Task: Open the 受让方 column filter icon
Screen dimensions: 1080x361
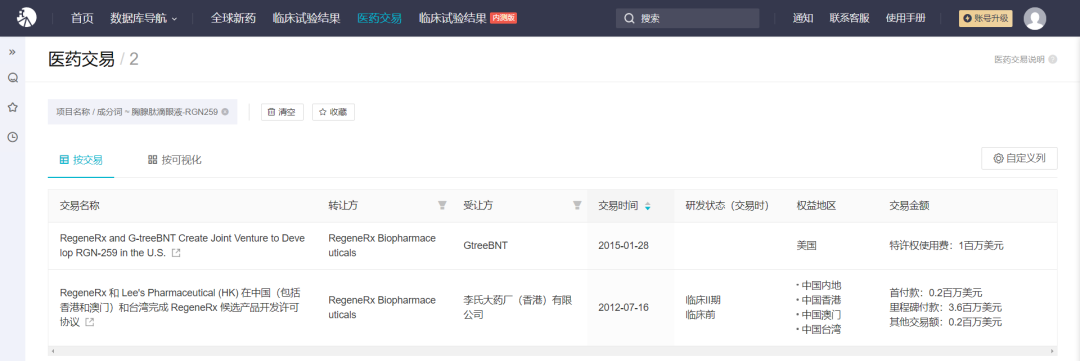Action: (577, 205)
